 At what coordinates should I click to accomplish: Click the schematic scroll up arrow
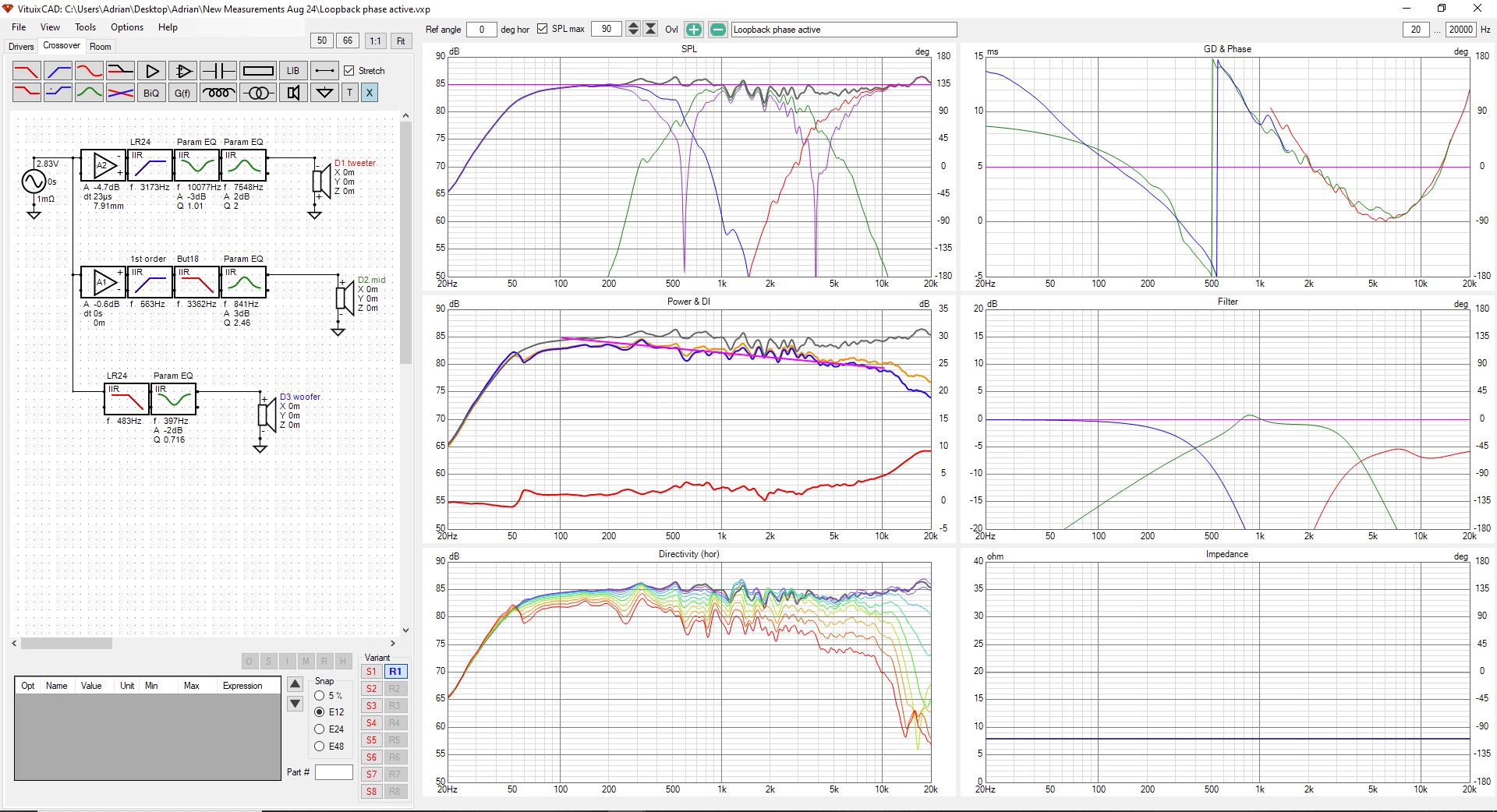click(x=405, y=115)
